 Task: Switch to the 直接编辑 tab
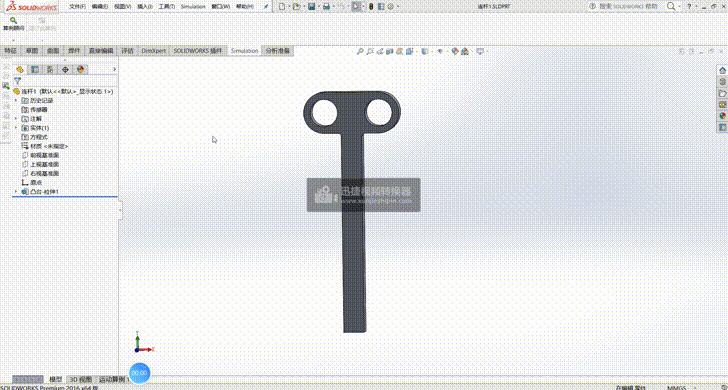click(101, 51)
